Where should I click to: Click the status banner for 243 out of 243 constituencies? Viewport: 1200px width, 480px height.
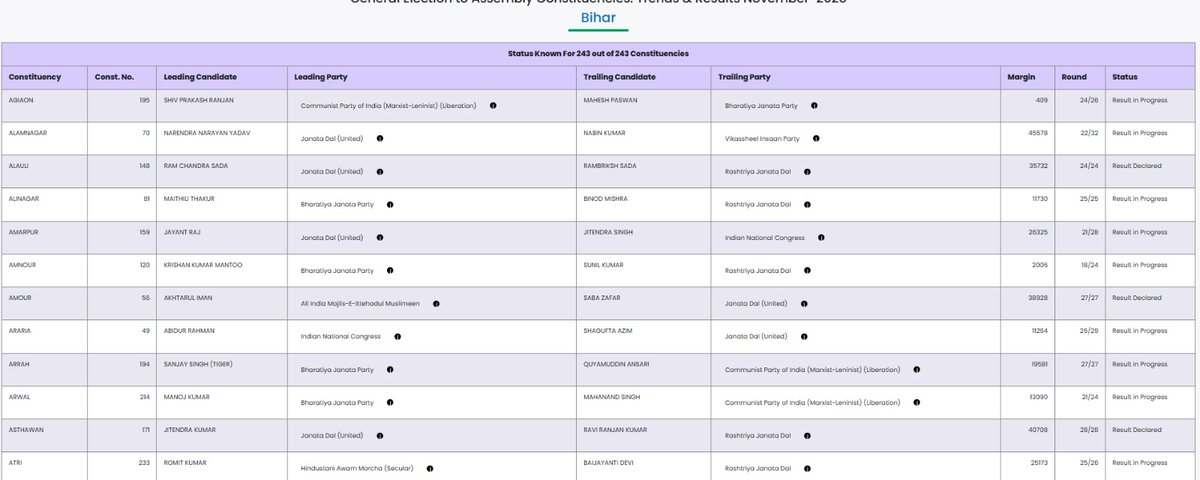click(599, 53)
